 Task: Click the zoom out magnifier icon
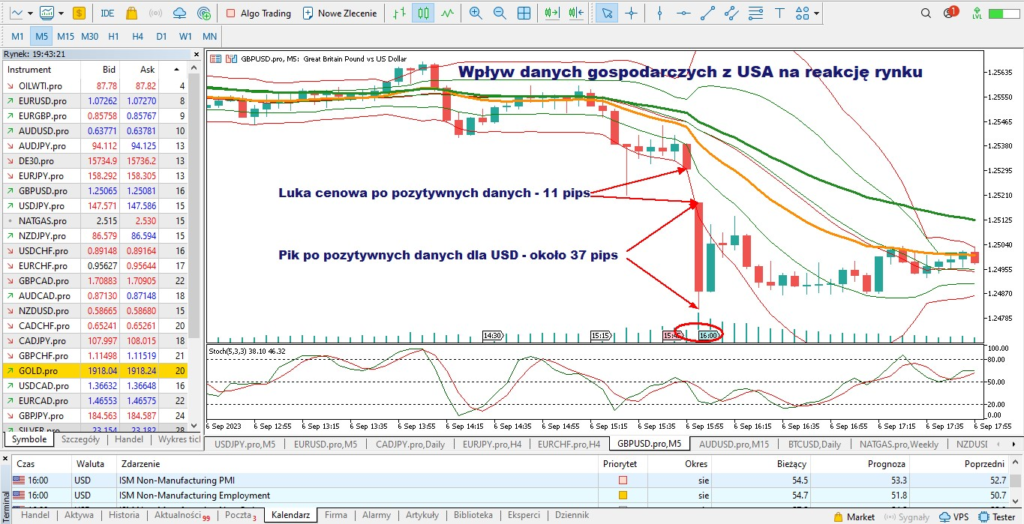500,13
